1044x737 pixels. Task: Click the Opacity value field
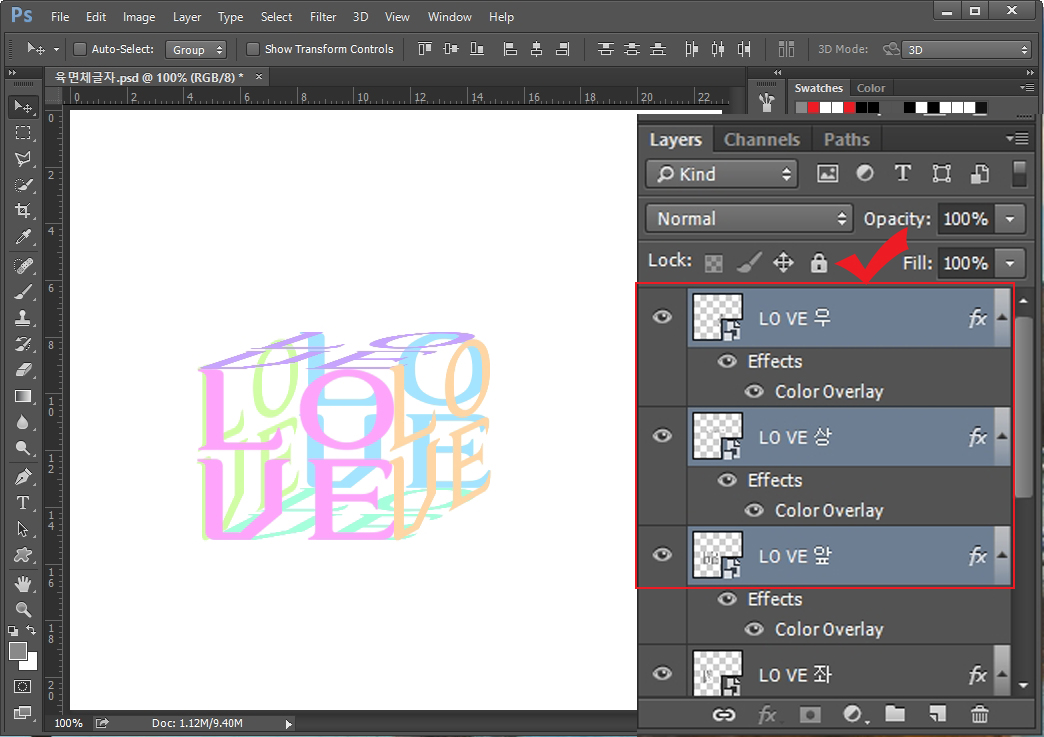coord(965,218)
